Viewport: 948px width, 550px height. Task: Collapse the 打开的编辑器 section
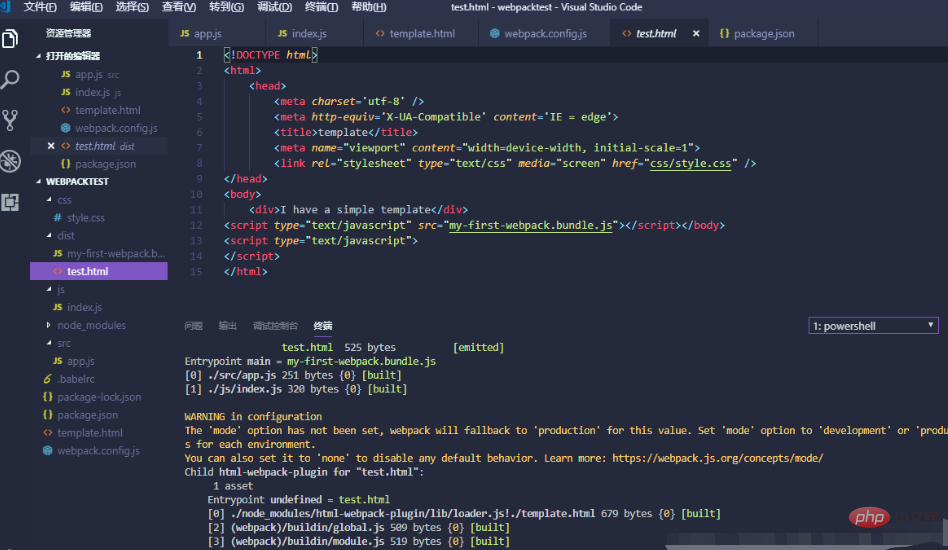pyautogui.click(x=39, y=57)
